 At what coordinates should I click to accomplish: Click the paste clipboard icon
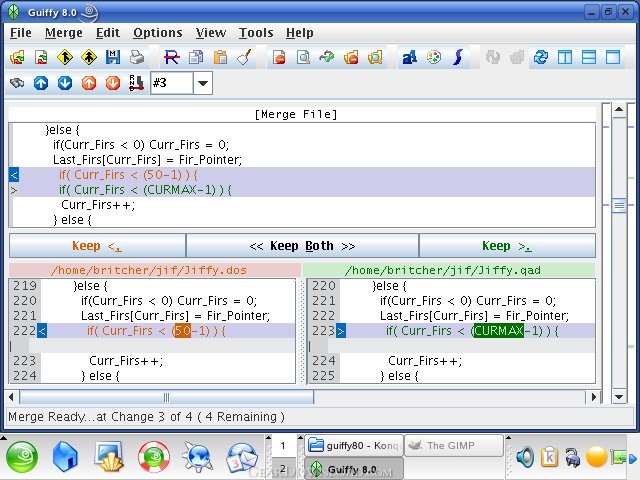220,57
